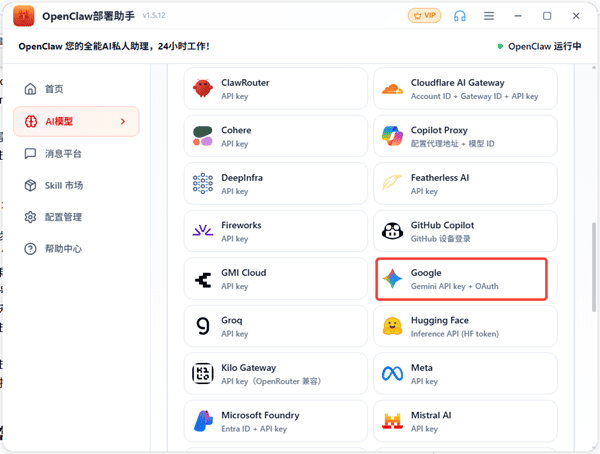
Task: Click the Kilo Gateway logo icon
Action: point(203,374)
